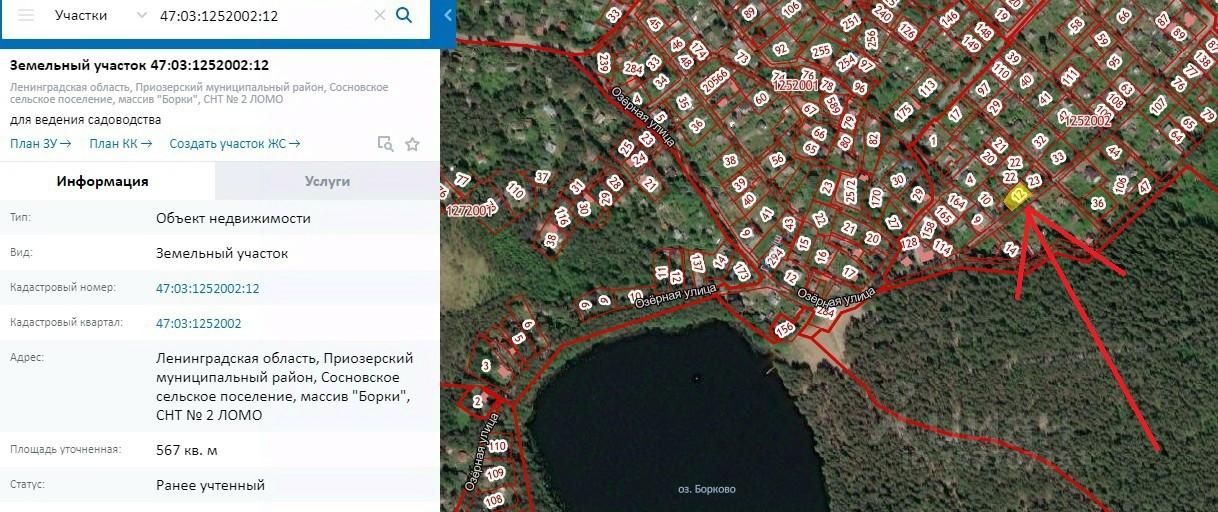
Task: Select the yellow highlighted parcel on map
Action: 1018,197
